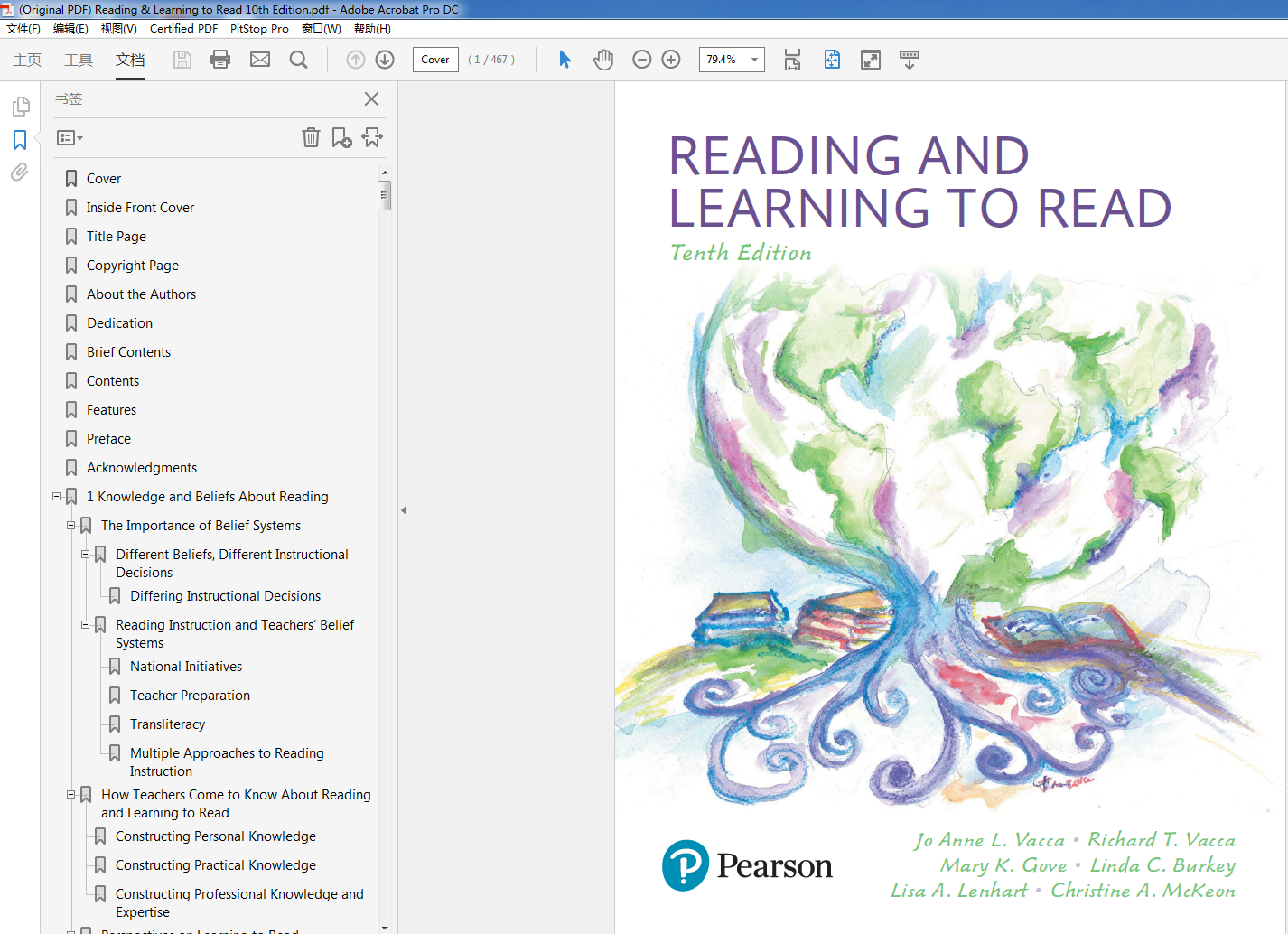Collapse Reading Instruction and Teachers' Belief Systems
This screenshot has width=1288, height=934.
pos(86,625)
